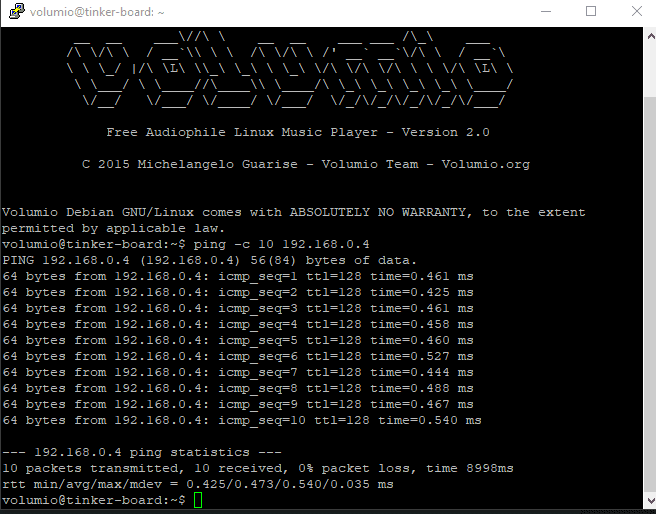The width and height of the screenshot is (656, 514).
Task: Click the icmp_seq=6 time=0.527 ms line
Action: click(238, 356)
